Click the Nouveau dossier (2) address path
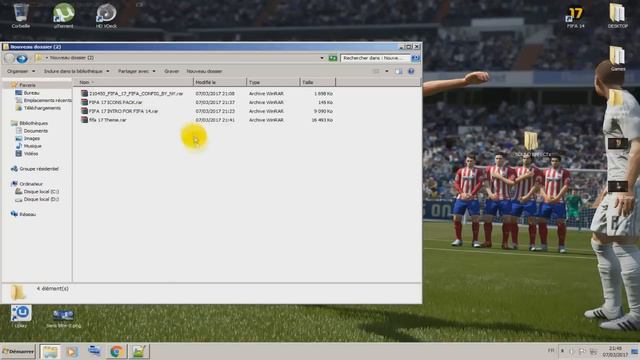640x360 pixels. coord(72,58)
